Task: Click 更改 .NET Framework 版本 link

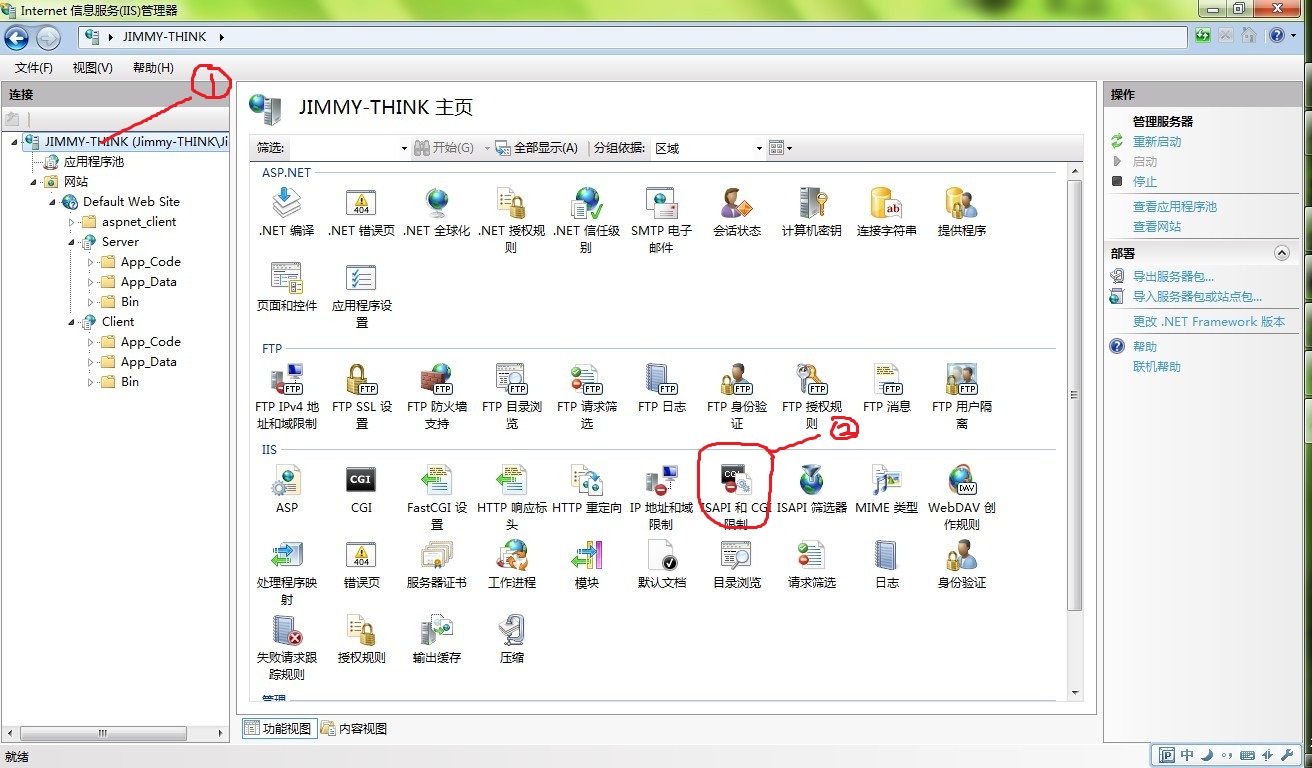Action: [x=1209, y=322]
